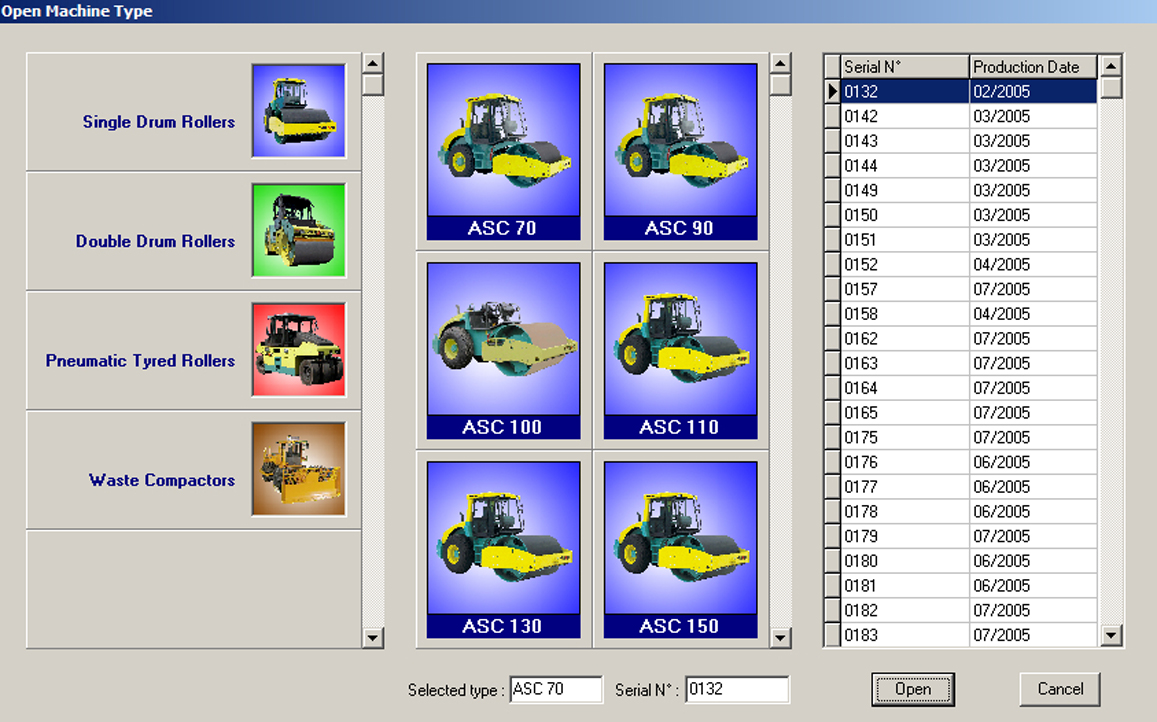Choose the ASC 90 machine thumbnail
This screenshot has width=1157, height=722.
pyautogui.click(x=680, y=151)
